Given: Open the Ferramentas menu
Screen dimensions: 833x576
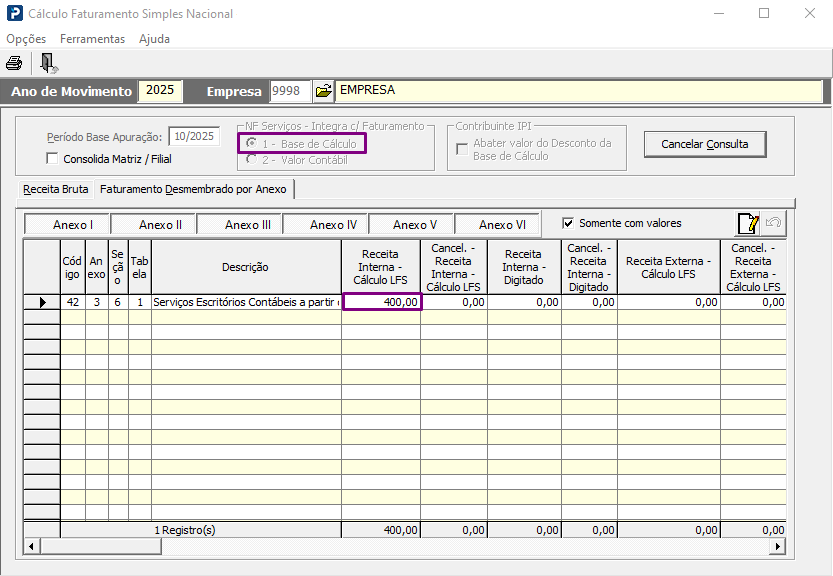Looking at the screenshot, I should 92,39.
